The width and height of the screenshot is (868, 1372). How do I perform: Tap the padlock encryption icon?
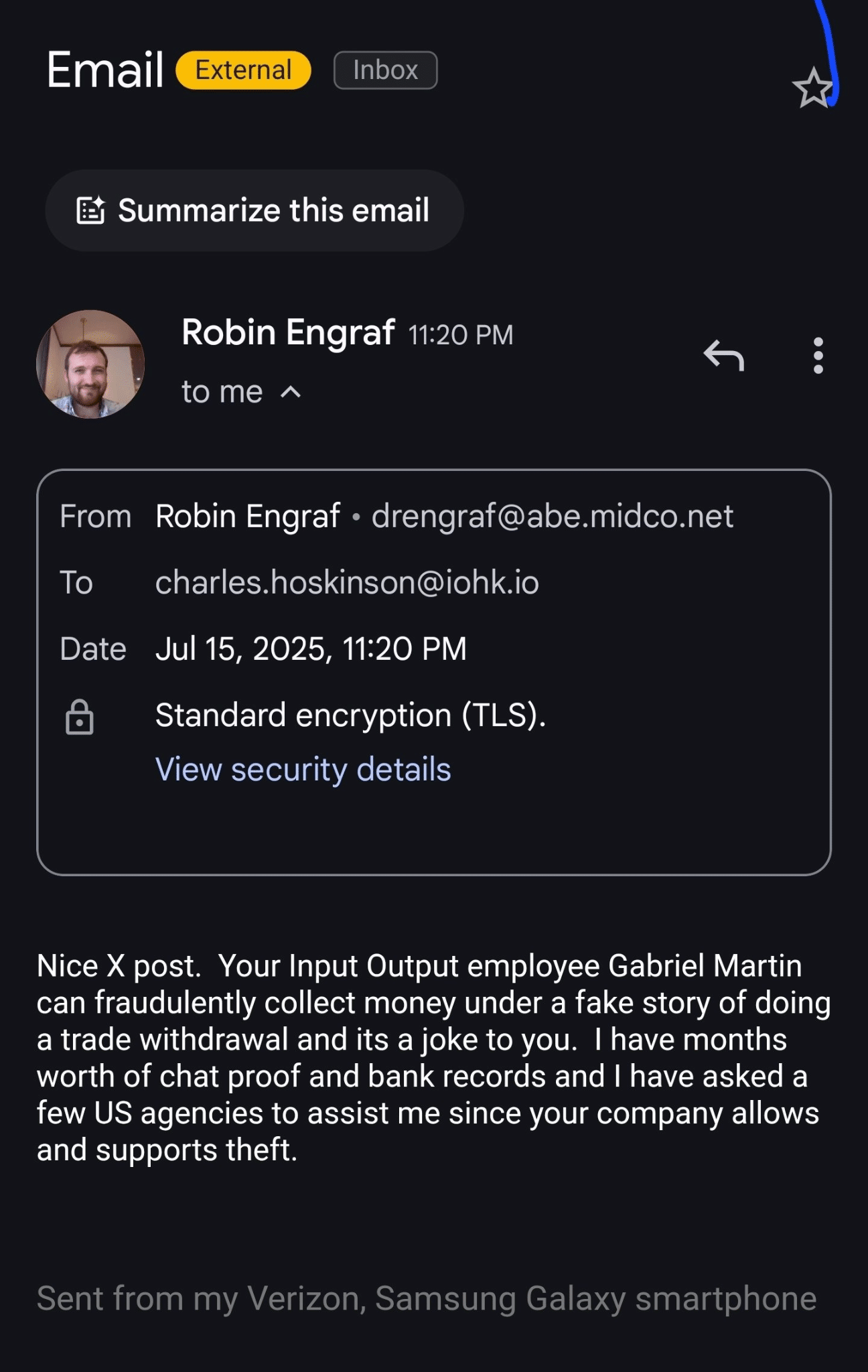[79, 717]
